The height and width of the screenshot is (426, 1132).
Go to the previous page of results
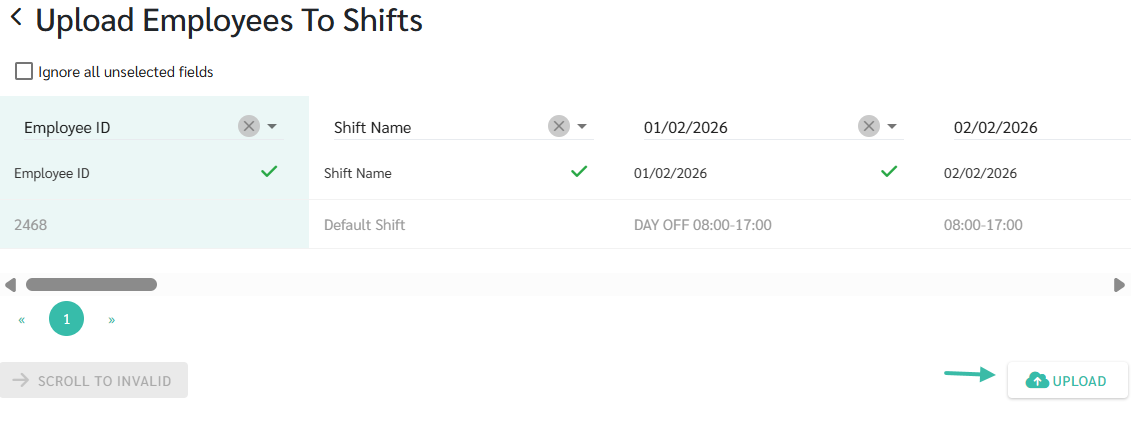22,320
